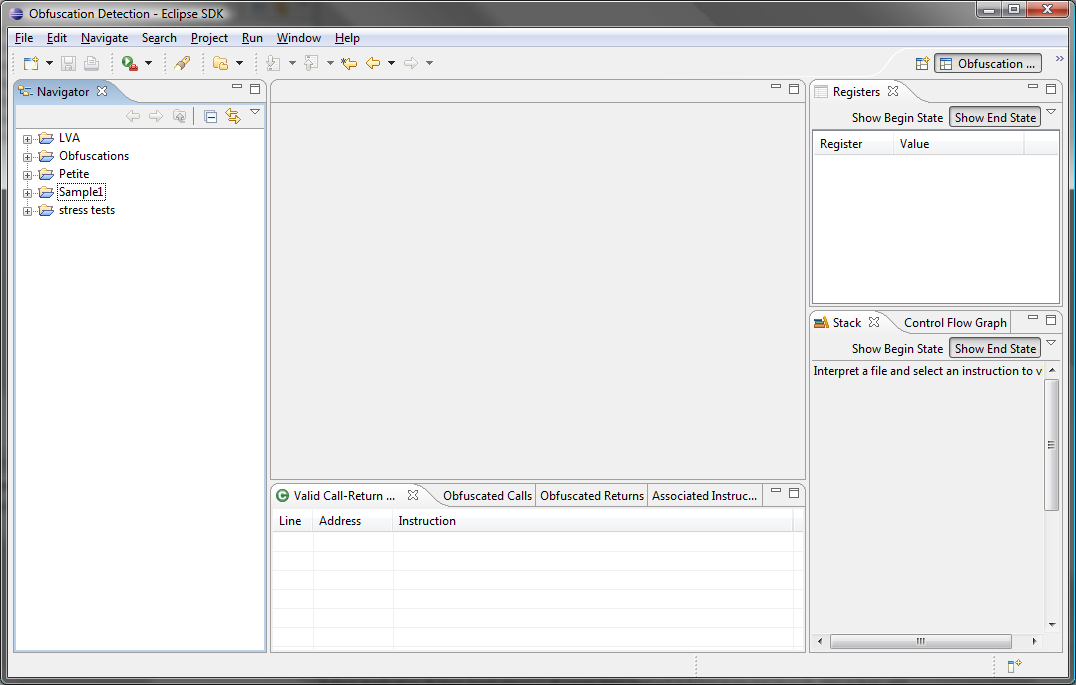
Task: Maximize the editor area
Action: 794,89
